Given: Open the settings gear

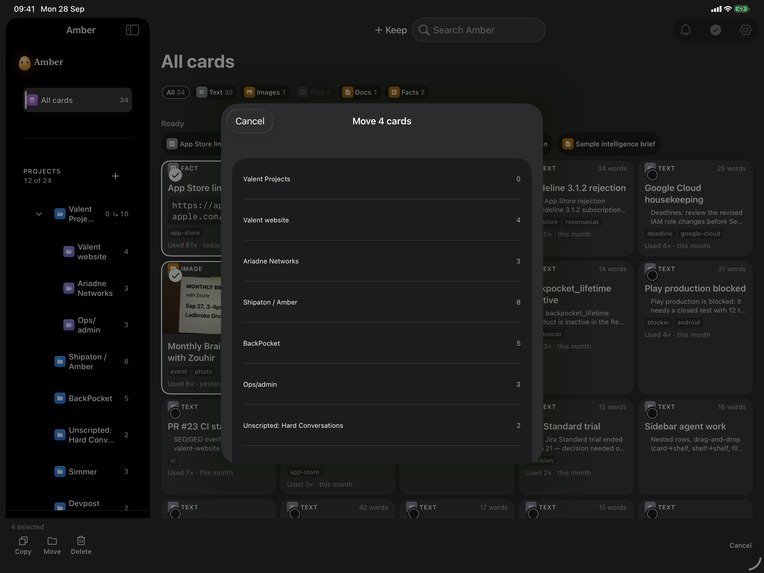Looking at the screenshot, I should [745, 30].
